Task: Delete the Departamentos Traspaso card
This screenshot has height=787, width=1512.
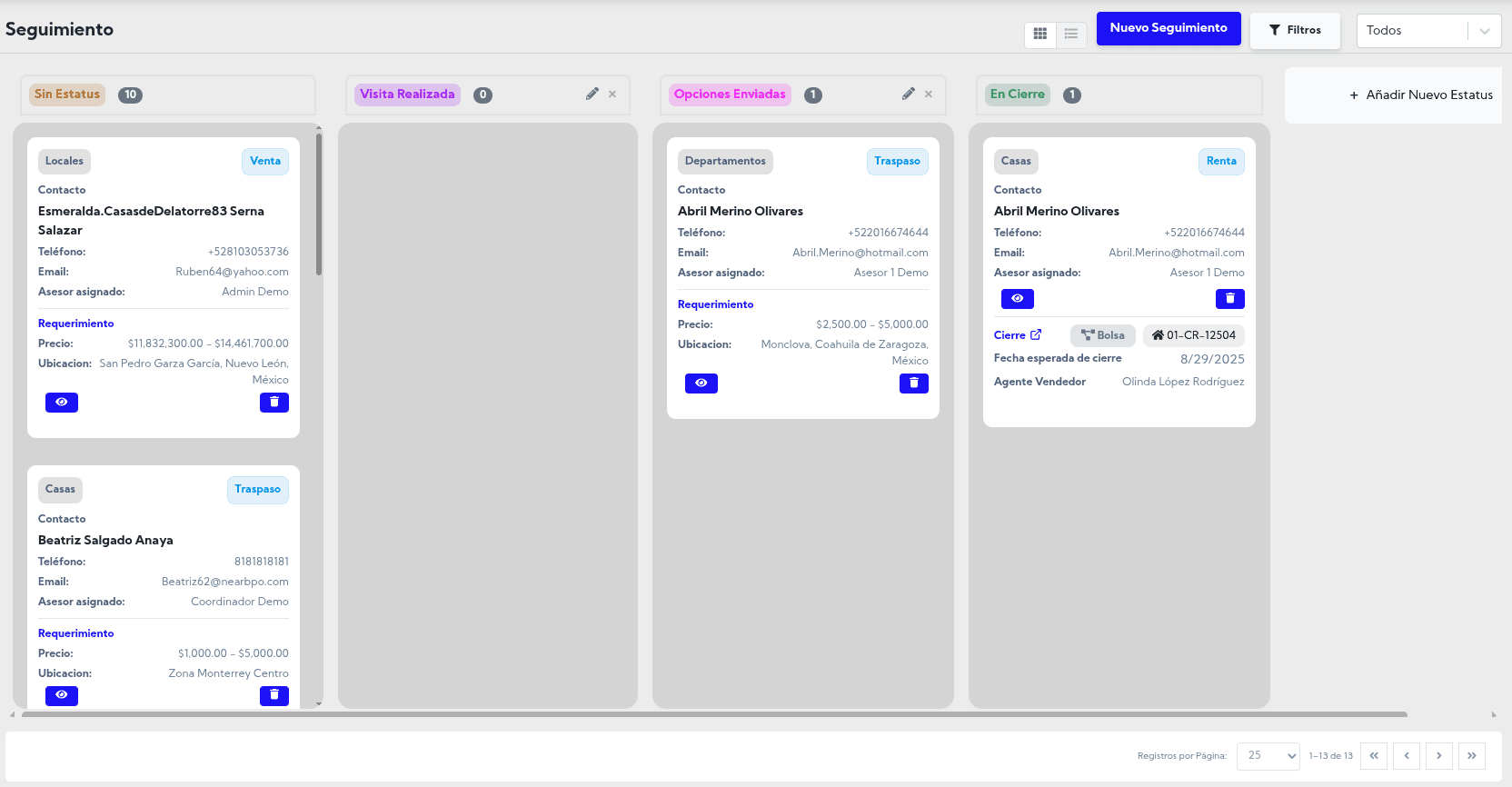Action: 913,384
